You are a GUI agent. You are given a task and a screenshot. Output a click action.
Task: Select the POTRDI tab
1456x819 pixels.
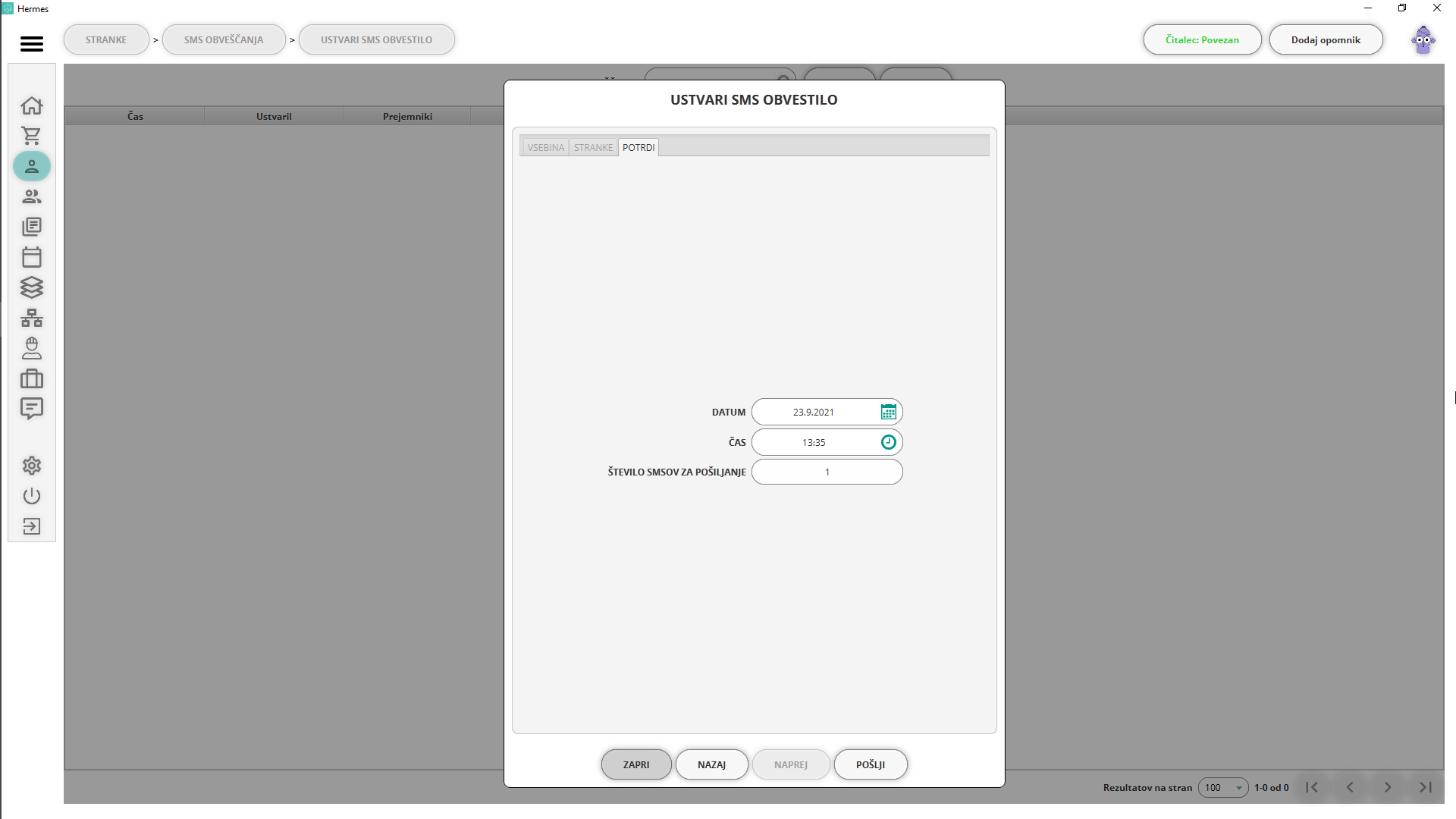click(639, 147)
